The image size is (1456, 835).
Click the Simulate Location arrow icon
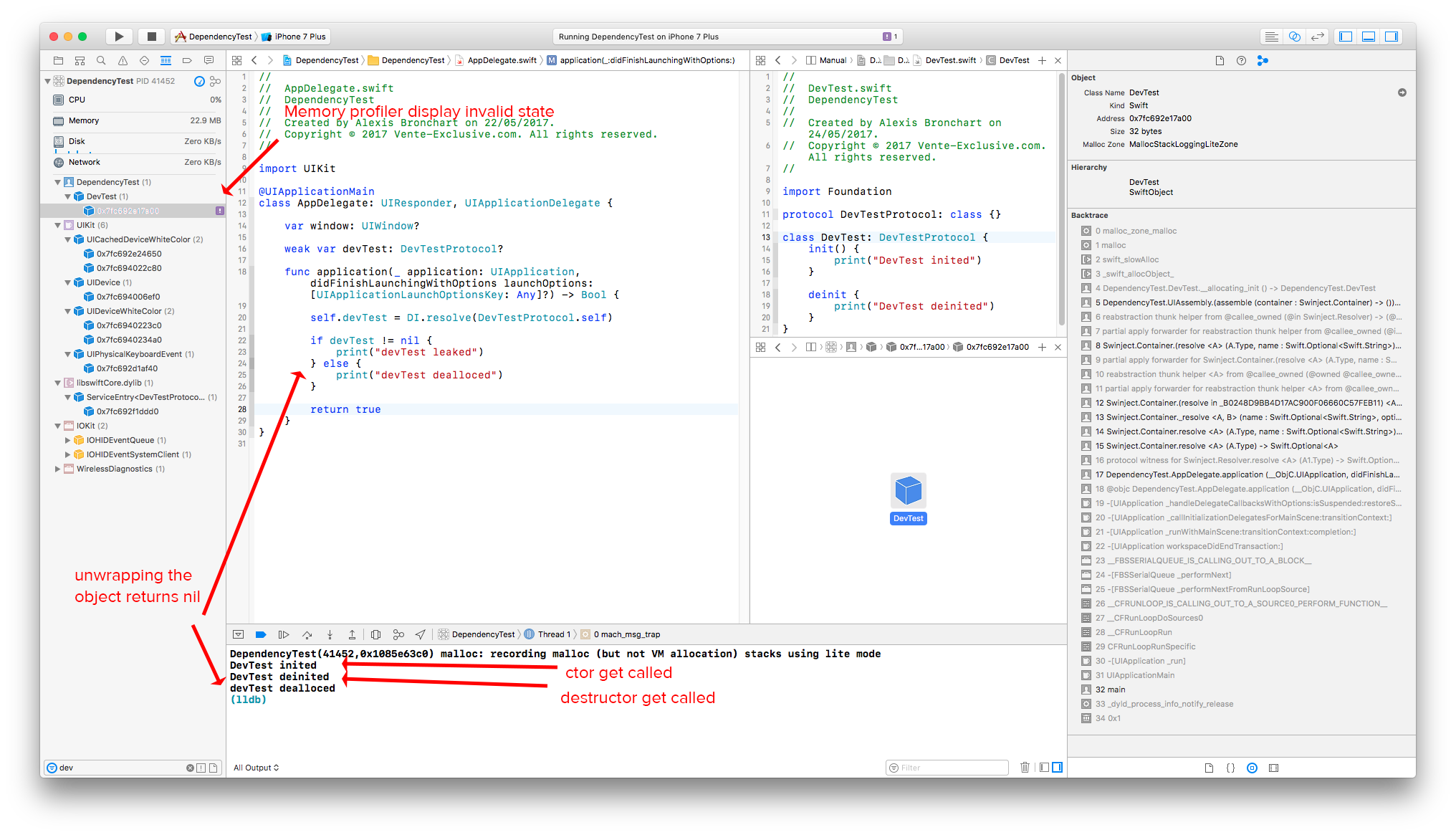point(421,634)
